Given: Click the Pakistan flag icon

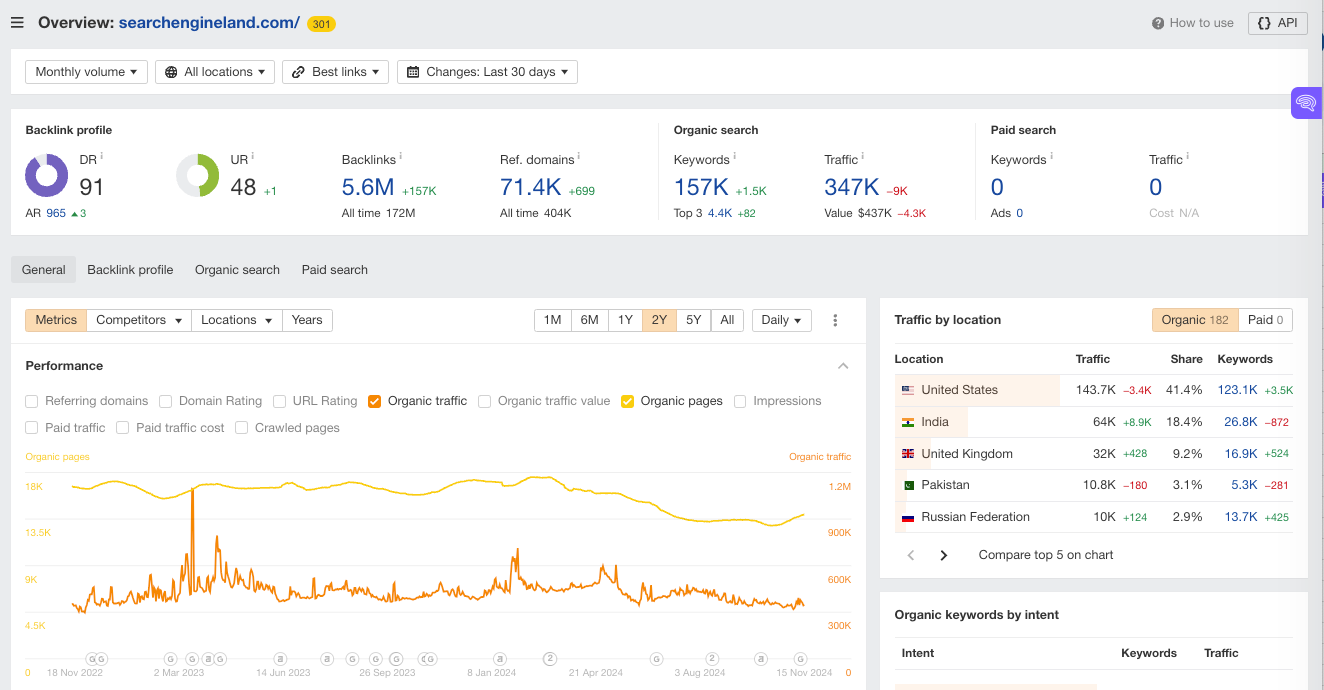Looking at the screenshot, I should [x=908, y=485].
